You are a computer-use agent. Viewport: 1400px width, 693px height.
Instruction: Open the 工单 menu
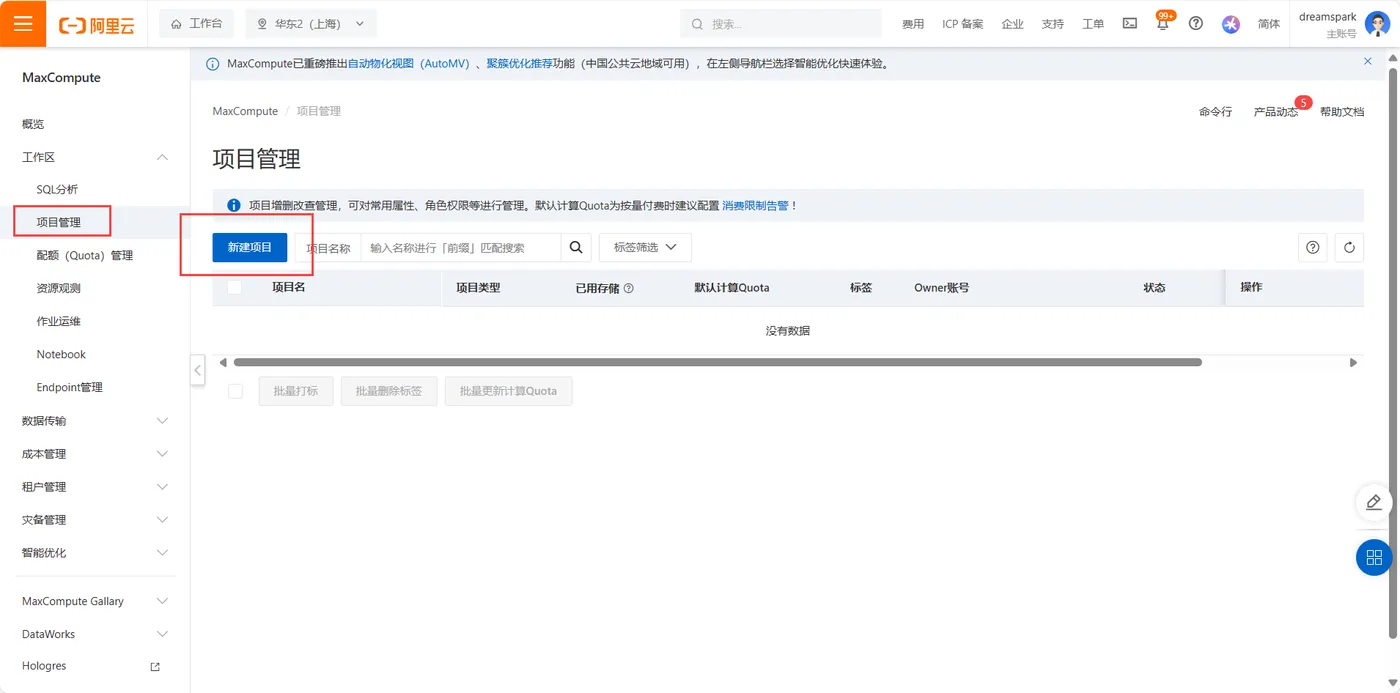(x=1093, y=24)
